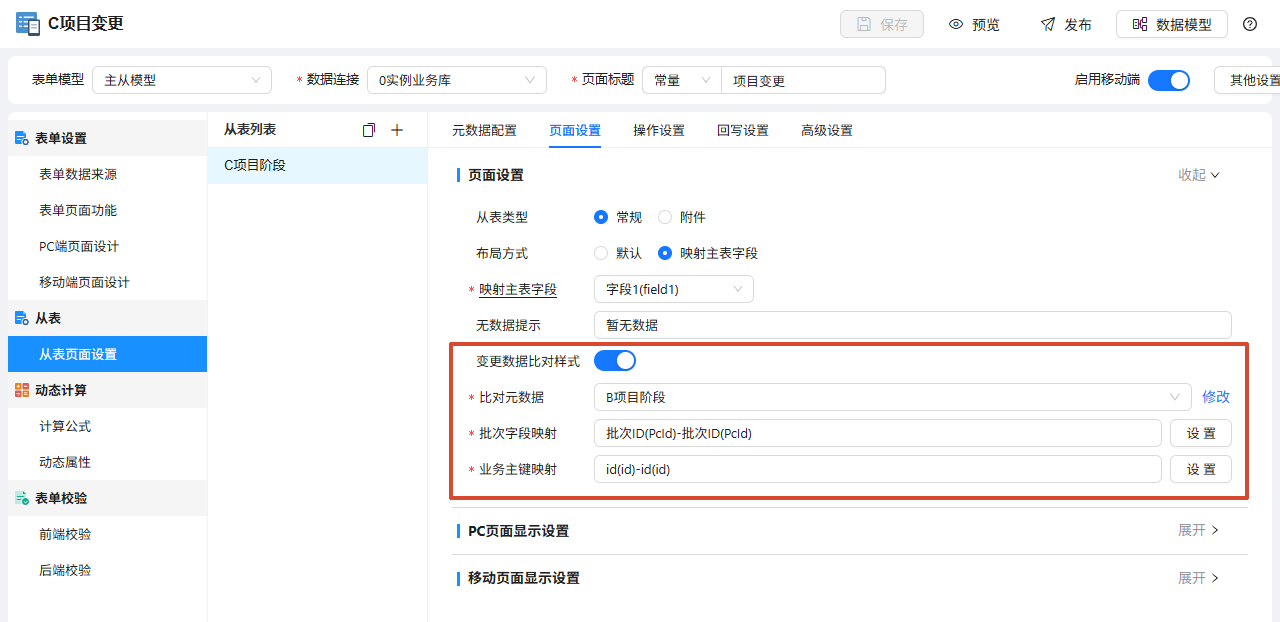Copy the sub-table using the duplicate icon
This screenshot has height=622, width=1280.
[369, 130]
